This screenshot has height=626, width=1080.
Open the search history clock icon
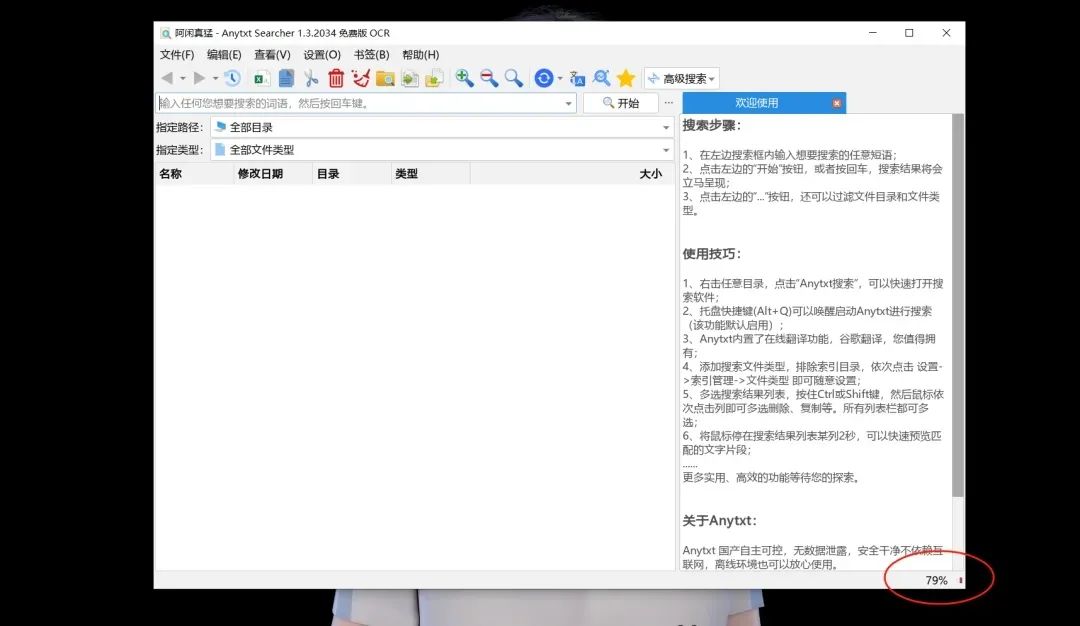click(x=232, y=78)
